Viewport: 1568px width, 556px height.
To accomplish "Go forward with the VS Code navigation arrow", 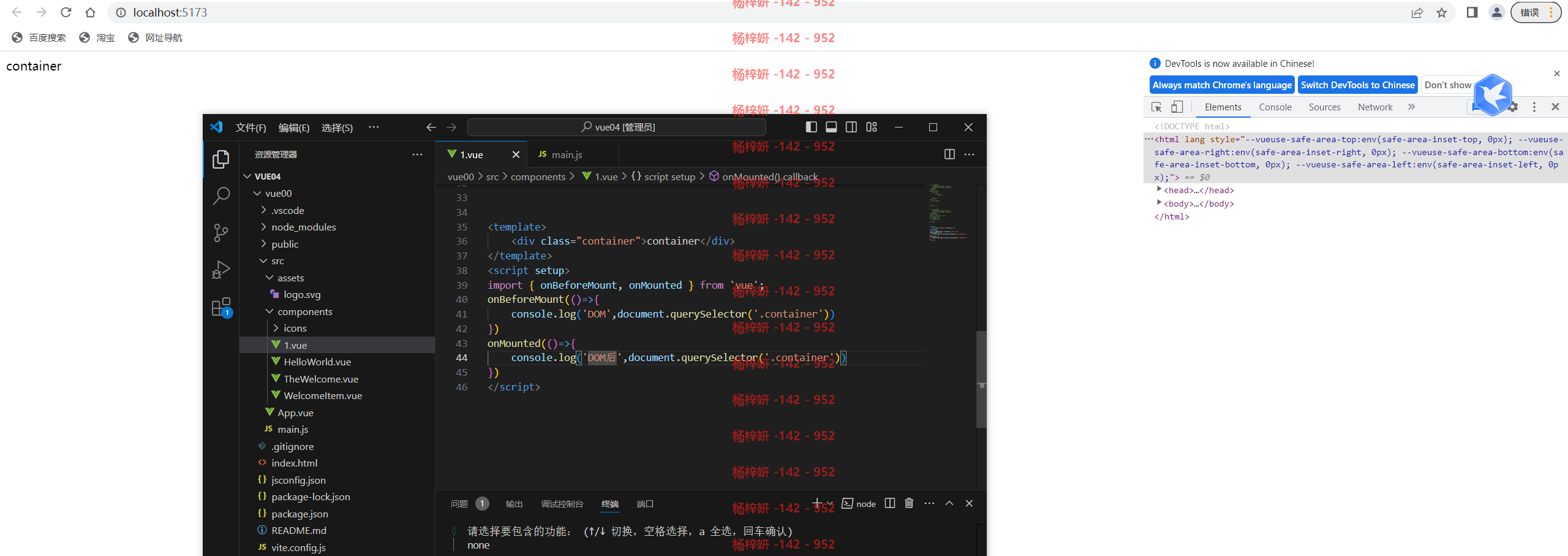I will tap(451, 127).
